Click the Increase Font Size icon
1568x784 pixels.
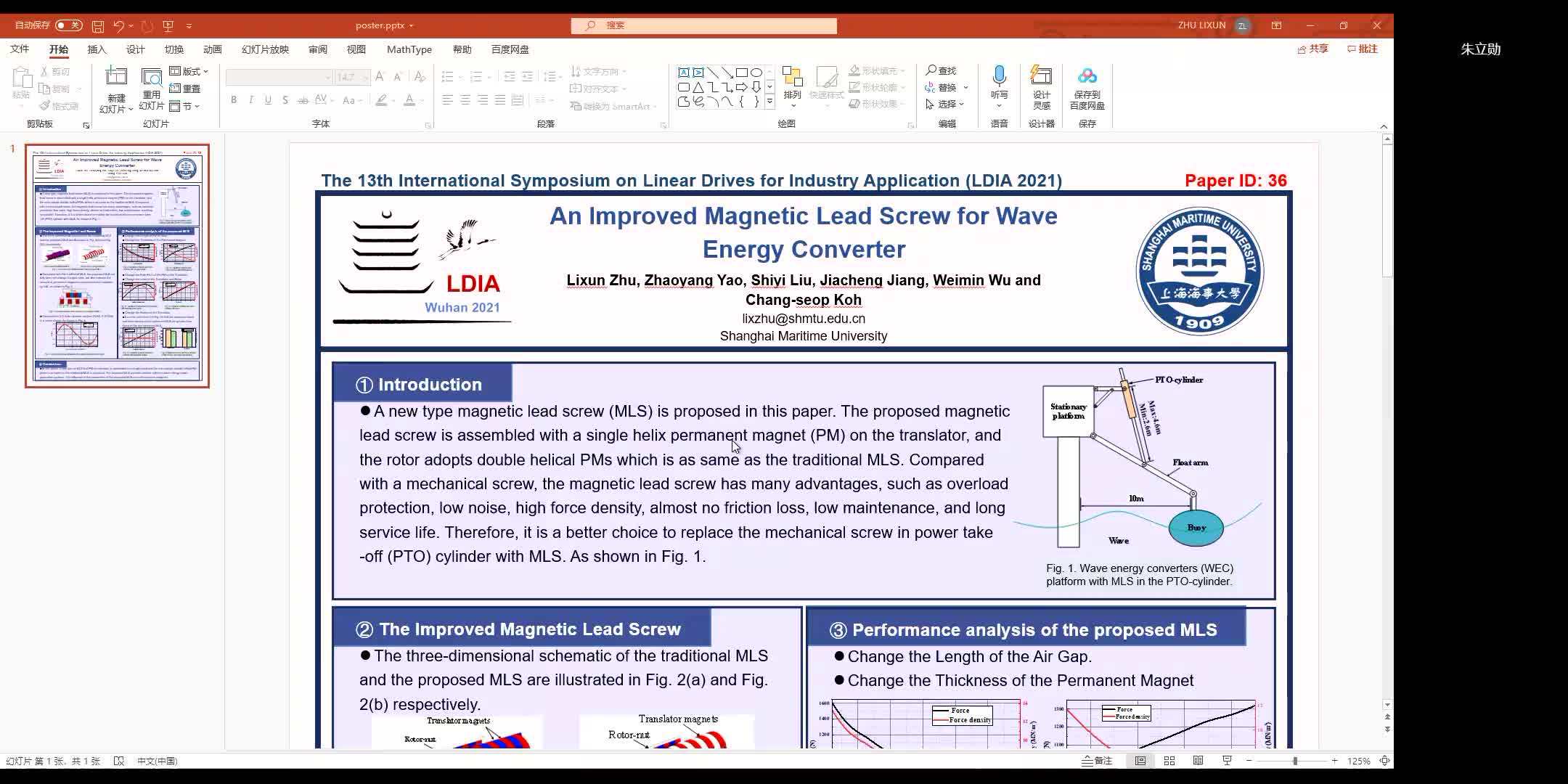click(x=380, y=77)
